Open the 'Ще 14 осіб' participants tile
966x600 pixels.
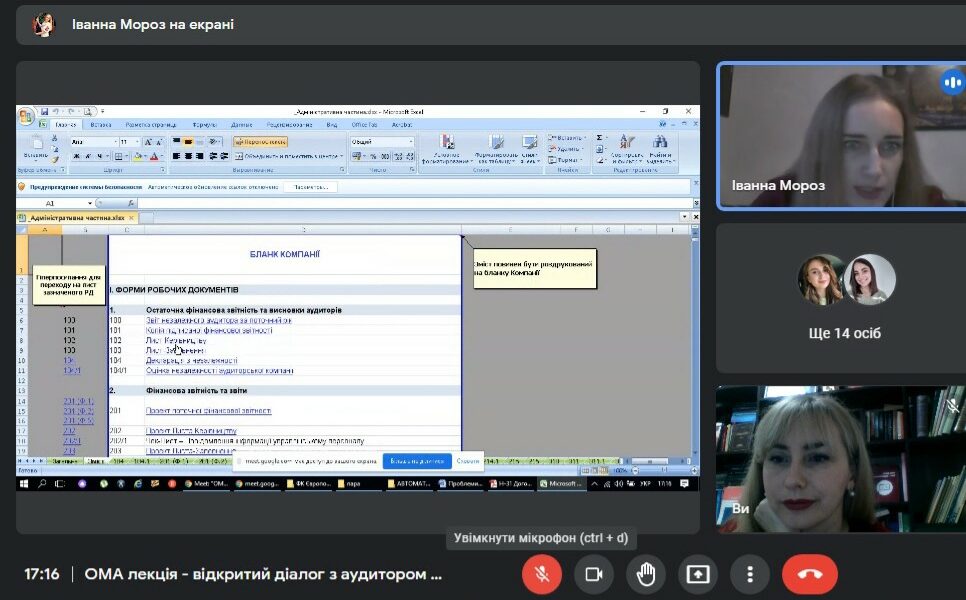point(842,299)
